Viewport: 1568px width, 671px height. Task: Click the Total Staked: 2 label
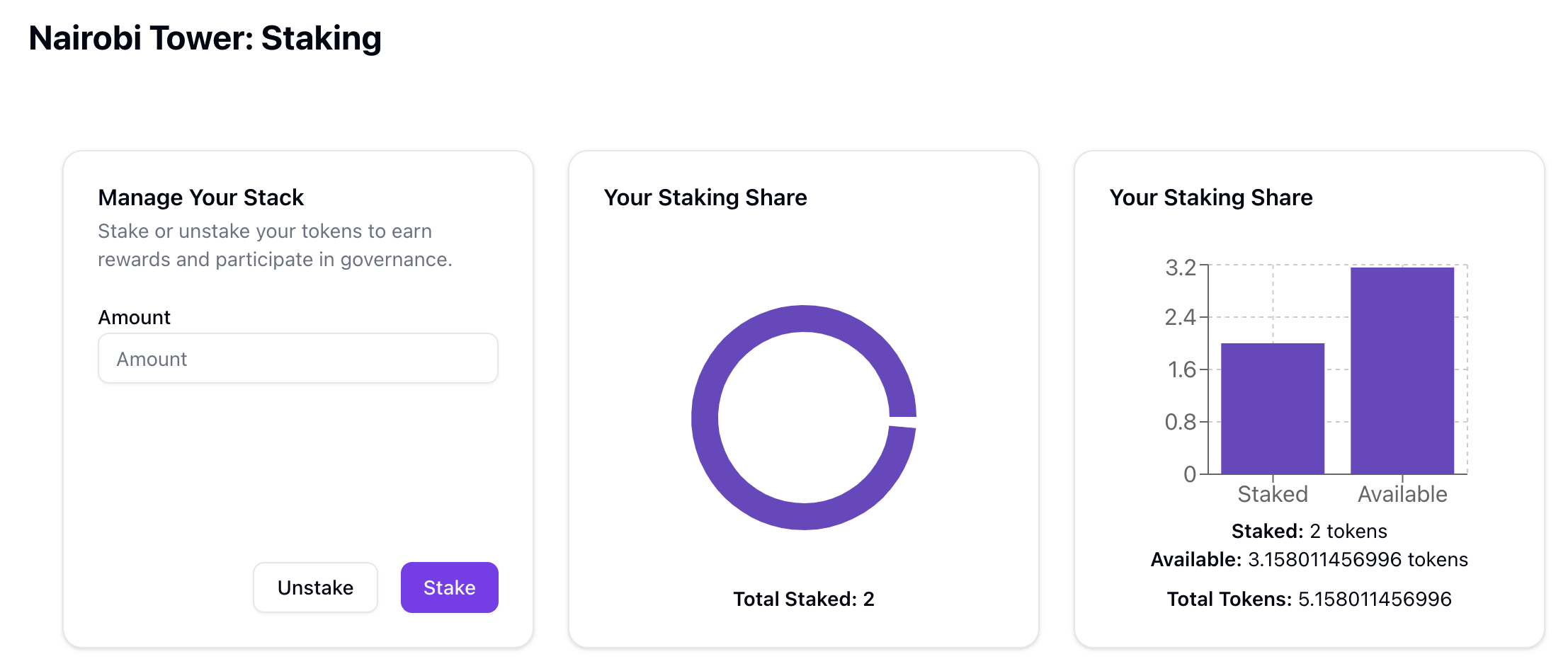[803, 600]
